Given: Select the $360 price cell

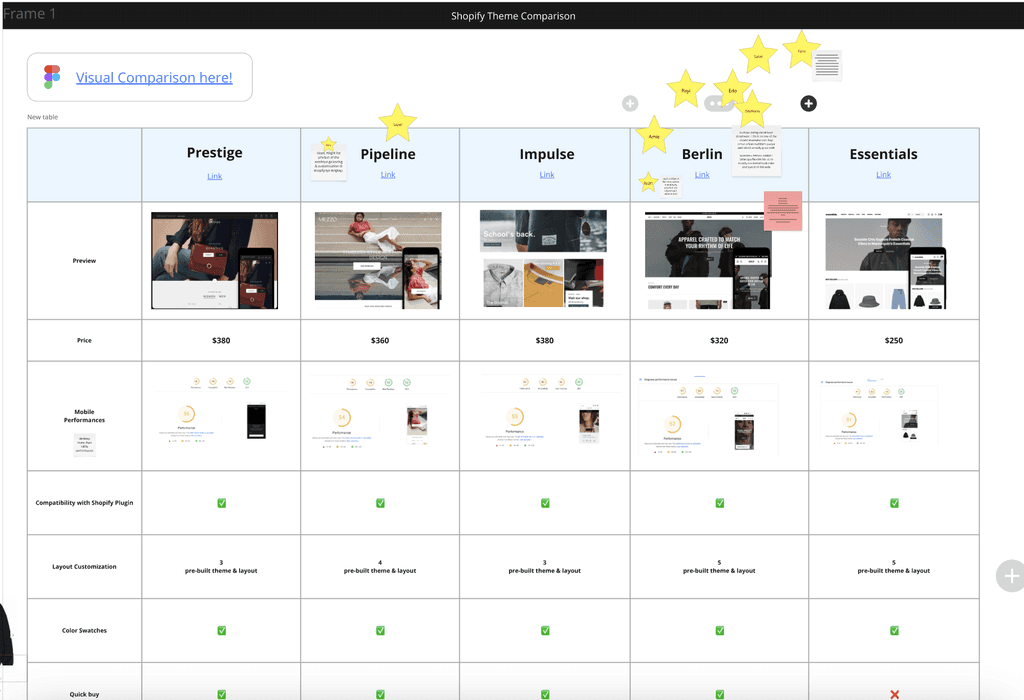Looking at the screenshot, I should tap(380, 340).
